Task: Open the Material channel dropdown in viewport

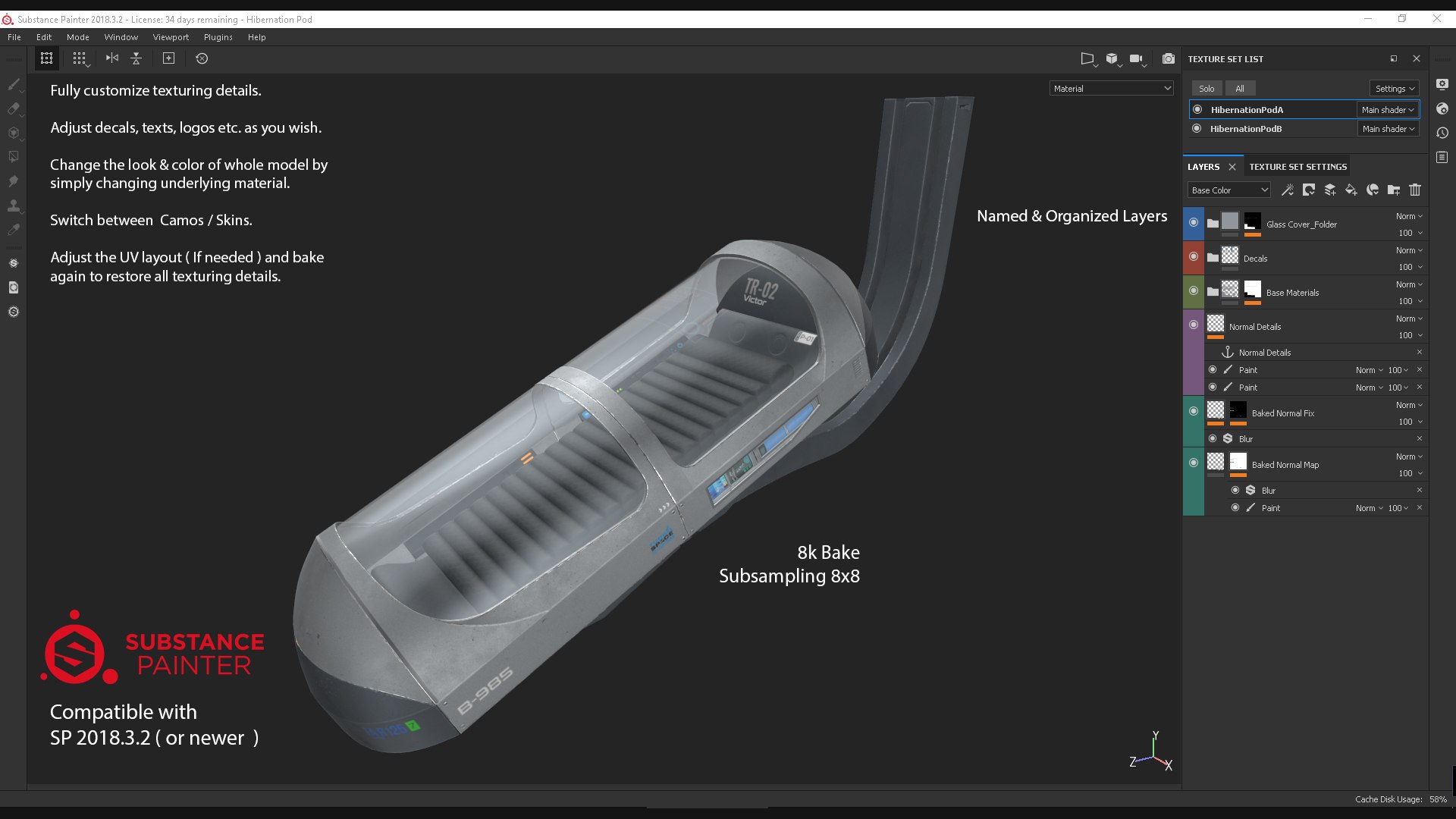Action: (x=1112, y=89)
